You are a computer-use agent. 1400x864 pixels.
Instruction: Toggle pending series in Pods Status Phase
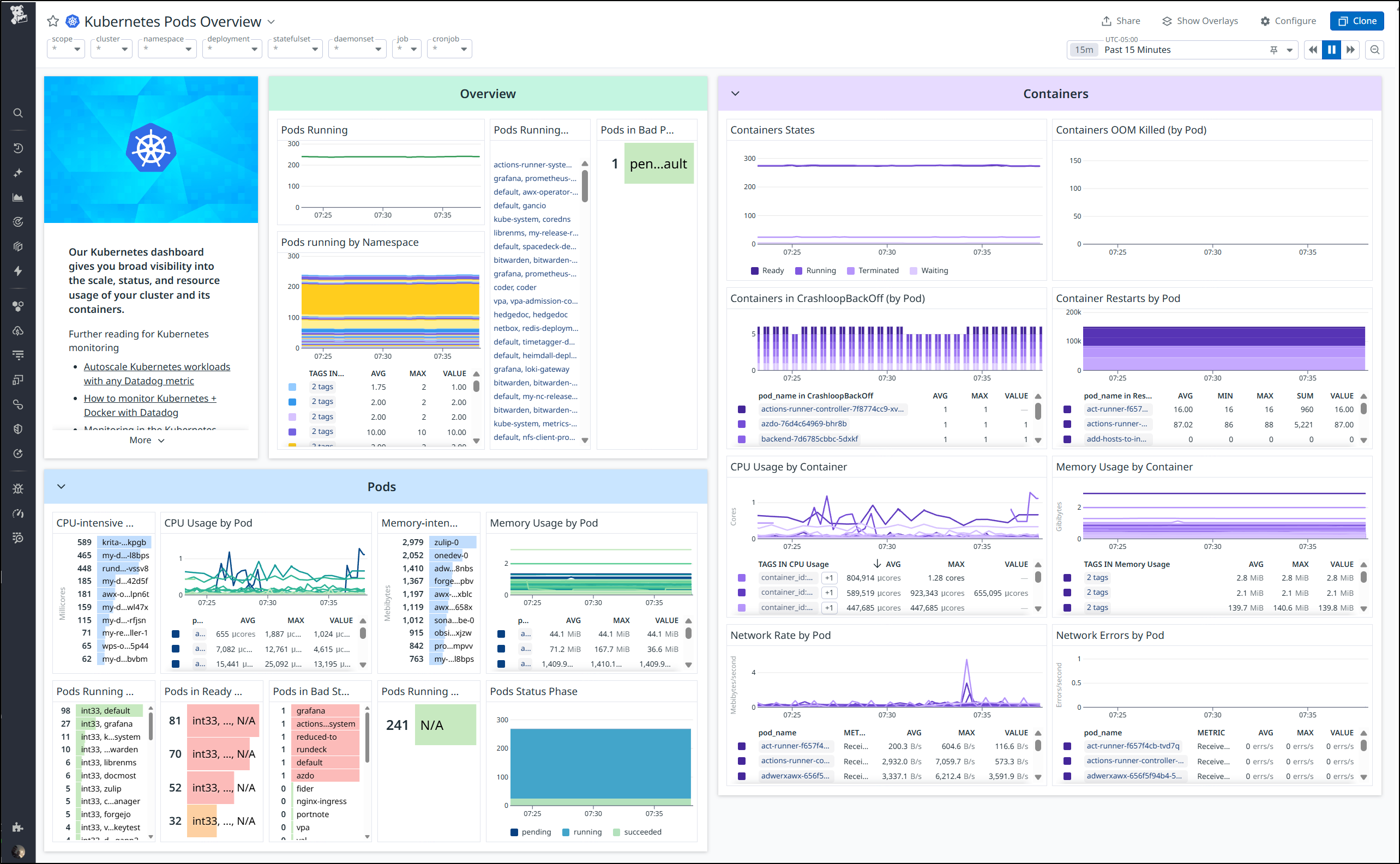531,832
